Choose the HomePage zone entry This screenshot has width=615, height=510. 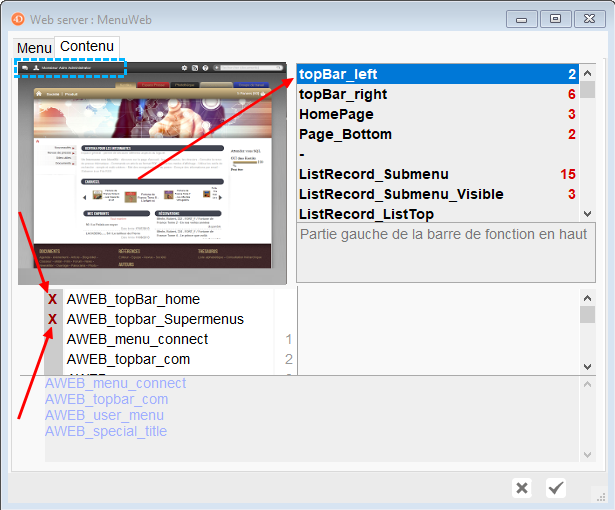[x=437, y=114]
